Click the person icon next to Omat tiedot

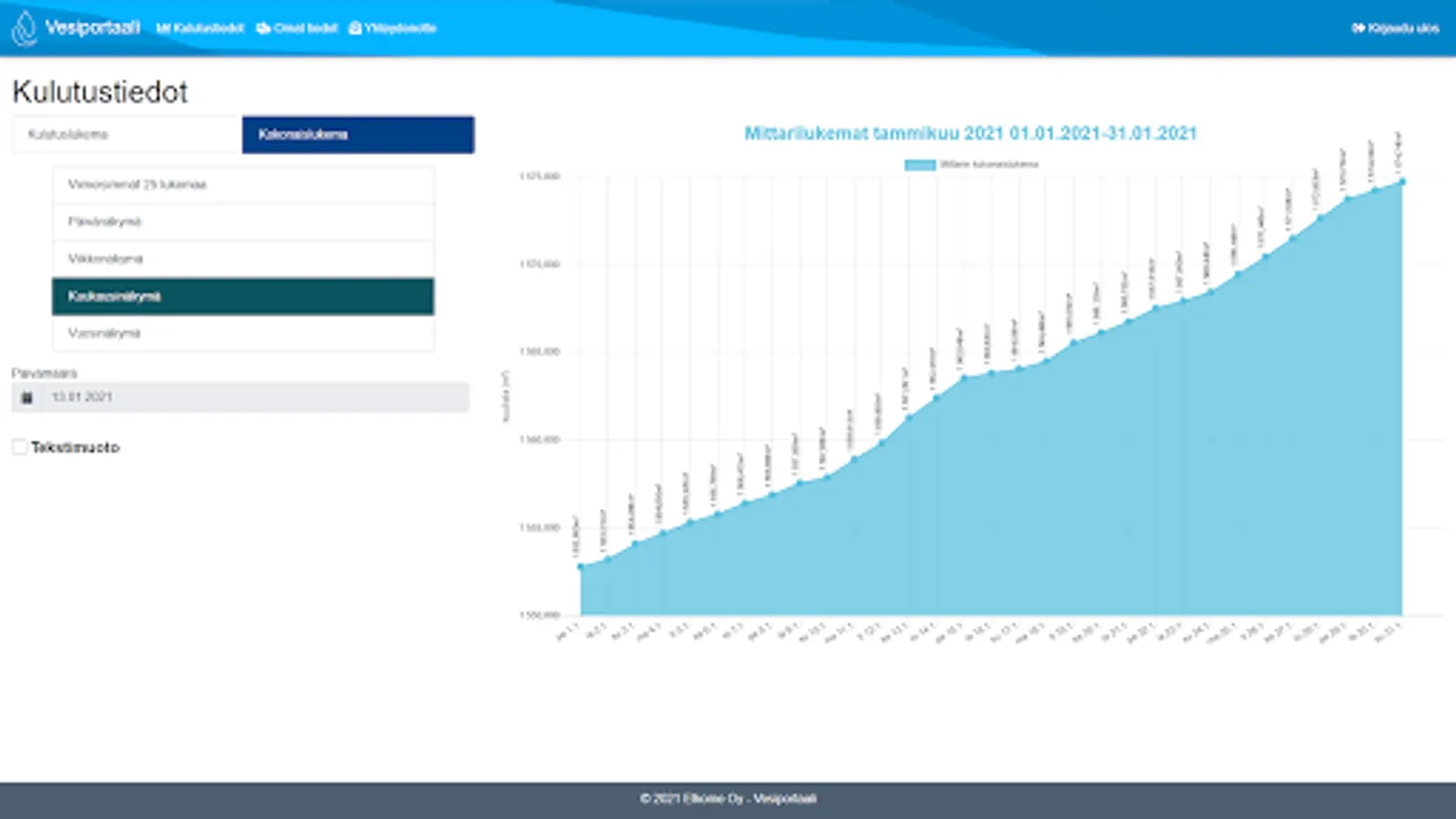(263, 28)
